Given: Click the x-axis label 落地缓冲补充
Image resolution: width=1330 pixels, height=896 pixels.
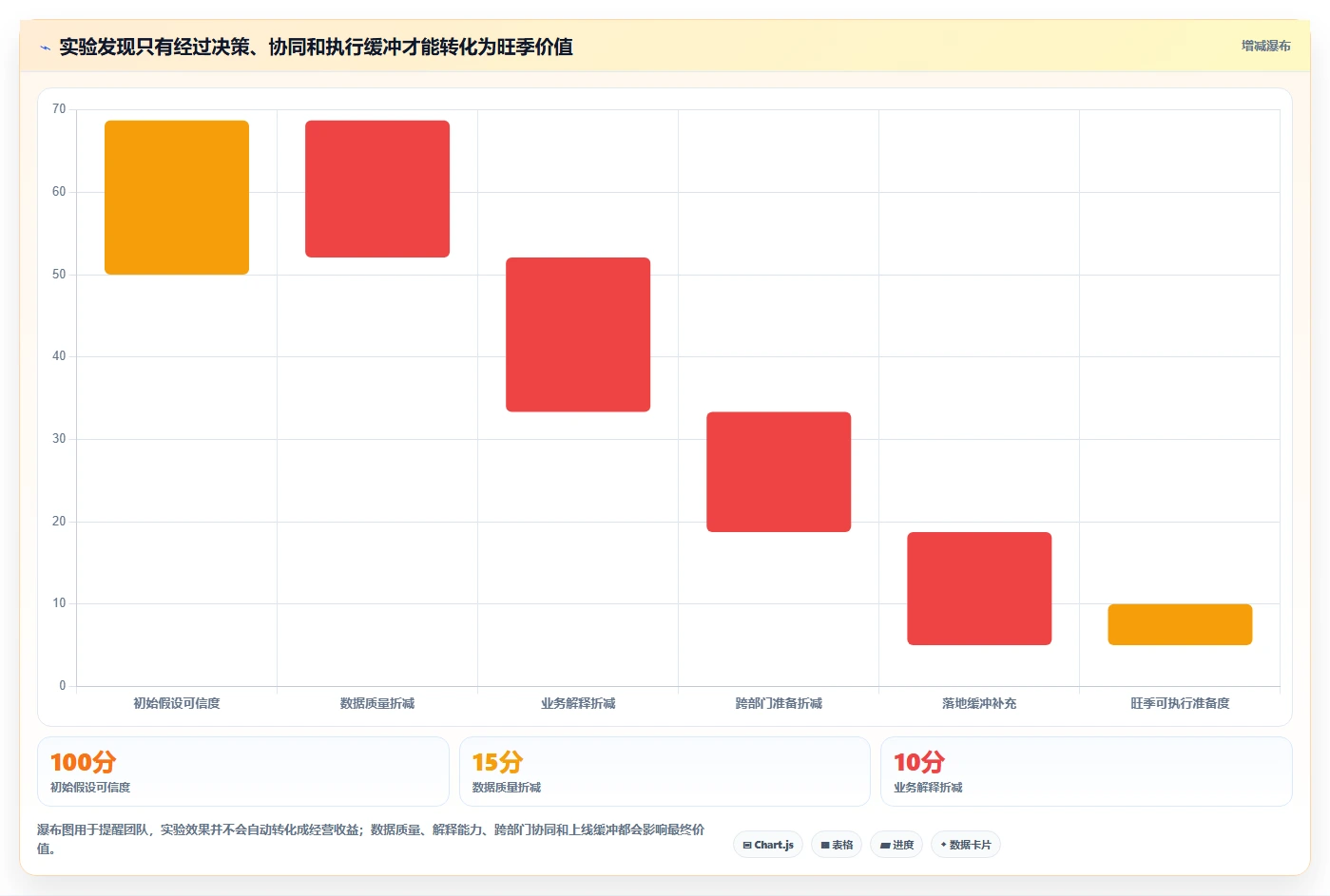Looking at the screenshot, I should (979, 703).
